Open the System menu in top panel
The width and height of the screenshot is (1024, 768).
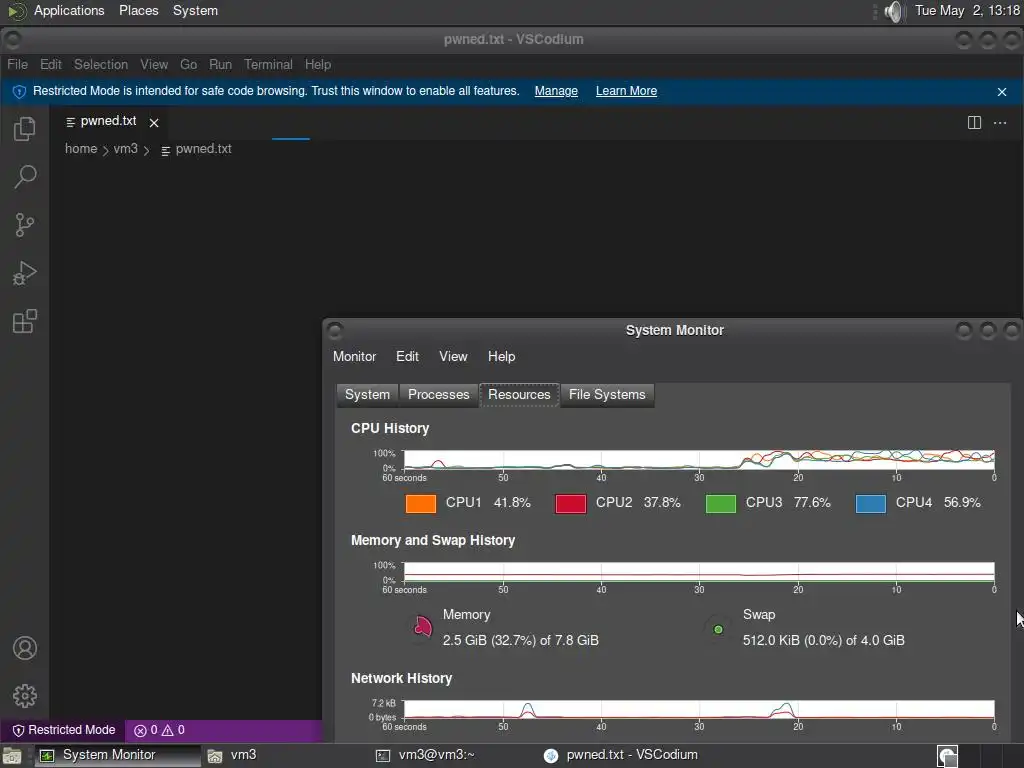[x=195, y=10]
